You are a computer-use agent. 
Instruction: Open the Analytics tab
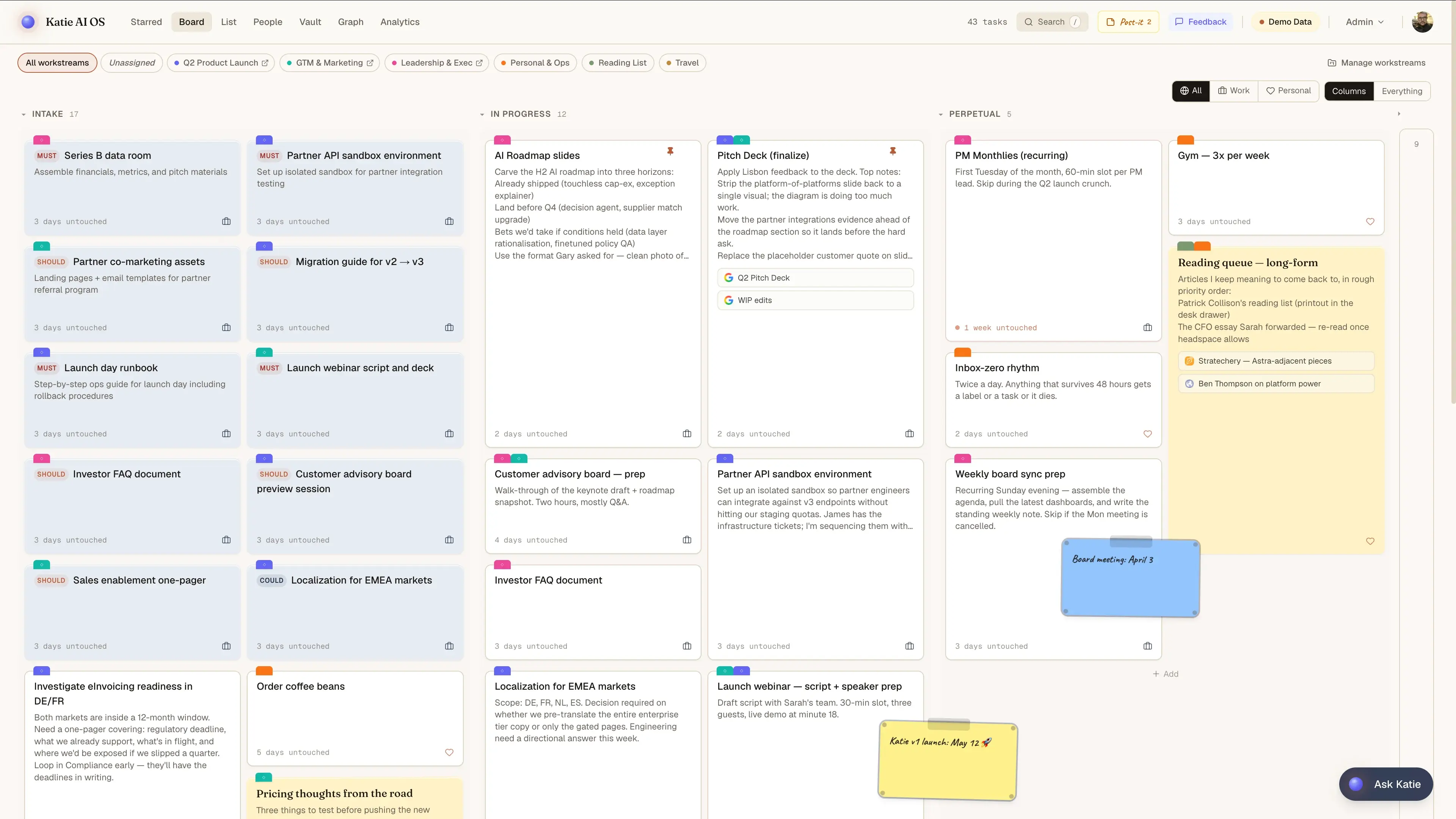click(400, 22)
